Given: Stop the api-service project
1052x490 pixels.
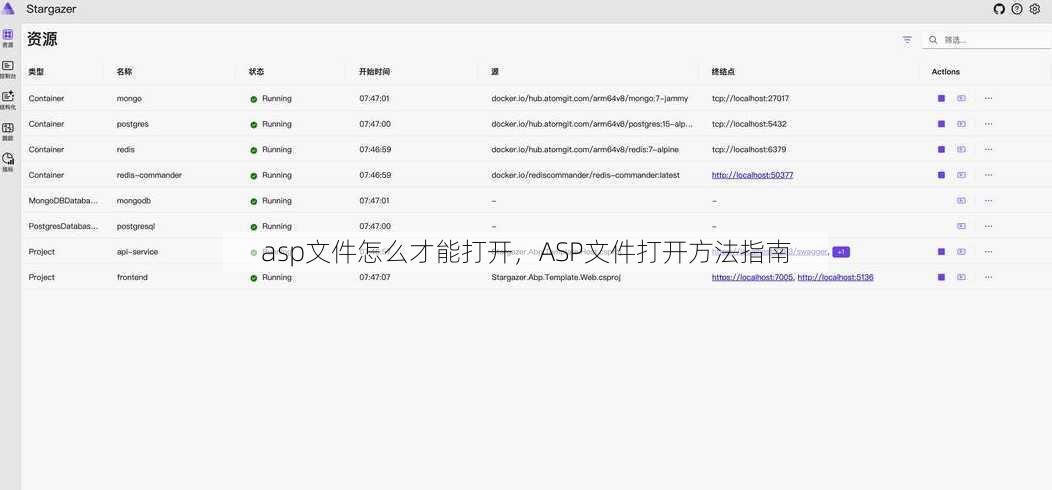Looking at the screenshot, I should (x=941, y=251).
